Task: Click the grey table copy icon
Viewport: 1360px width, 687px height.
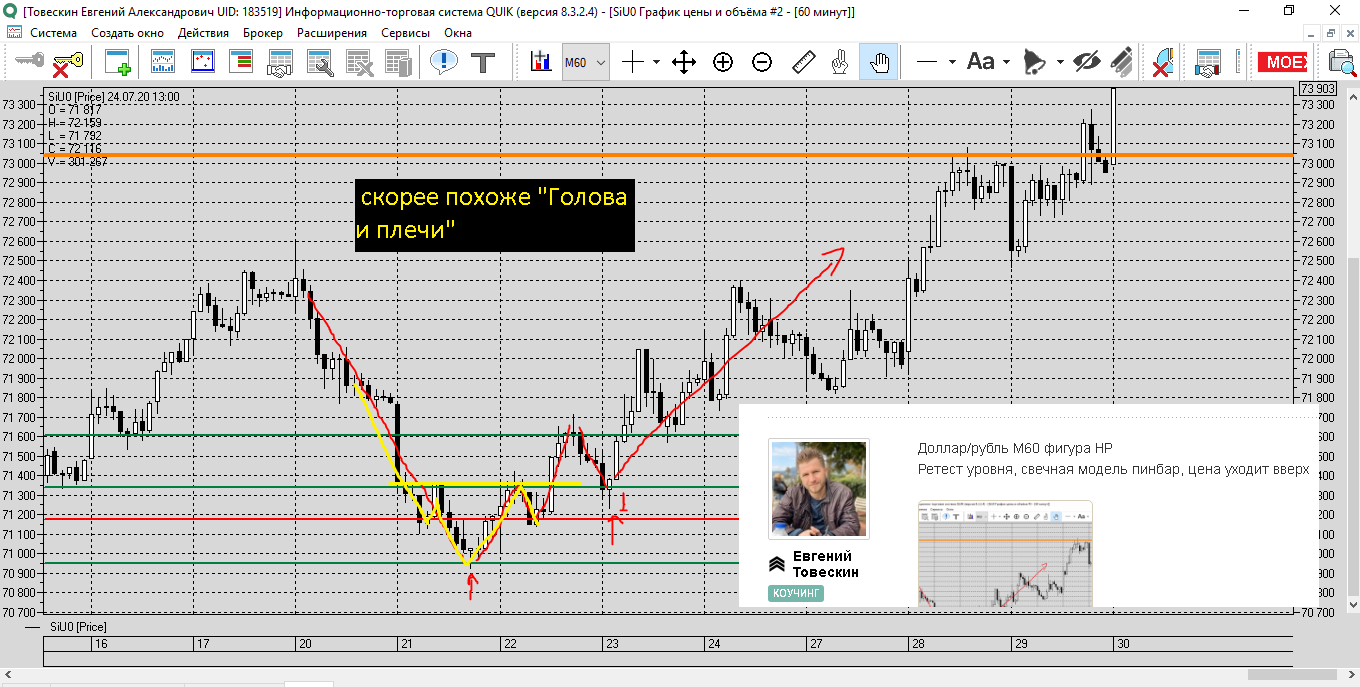Action: [x=398, y=62]
